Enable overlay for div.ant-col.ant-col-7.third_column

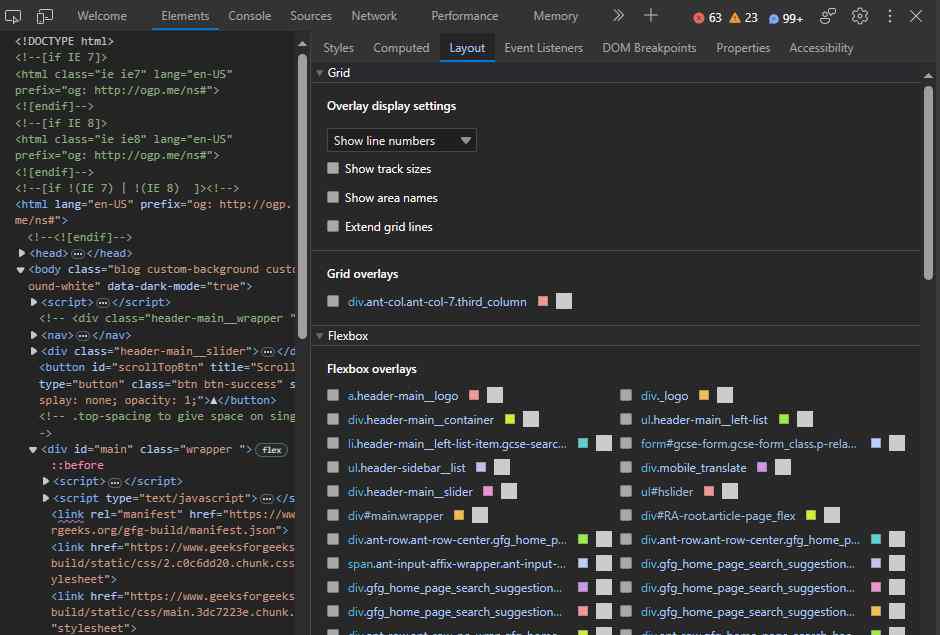pyautogui.click(x=334, y=302)
